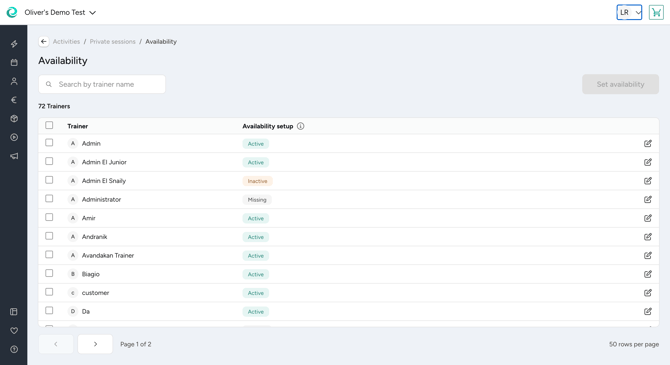
Task: Click the help question-mark sidebar icon
Action: (x=14, y=349)
